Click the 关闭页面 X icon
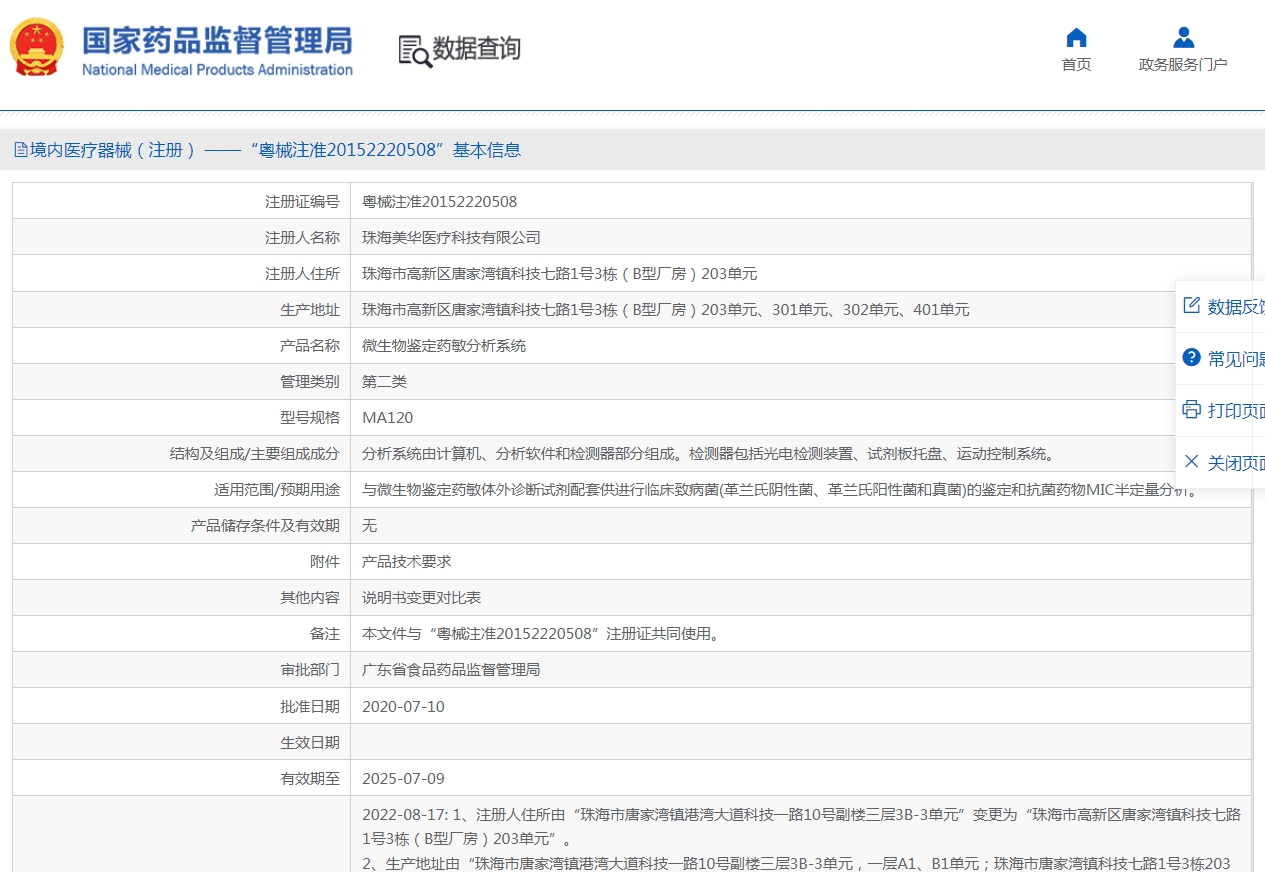The image size is (1265, 872). coord(1191,462)
